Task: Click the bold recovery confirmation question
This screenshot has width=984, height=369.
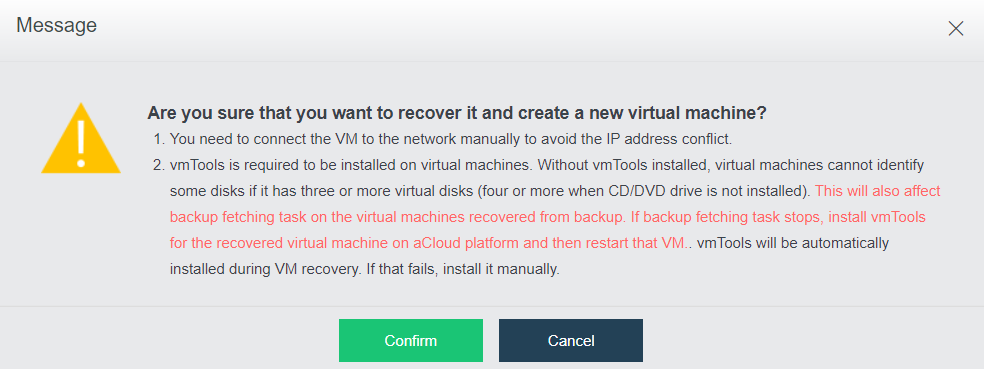Action: [x=457, y=113]
